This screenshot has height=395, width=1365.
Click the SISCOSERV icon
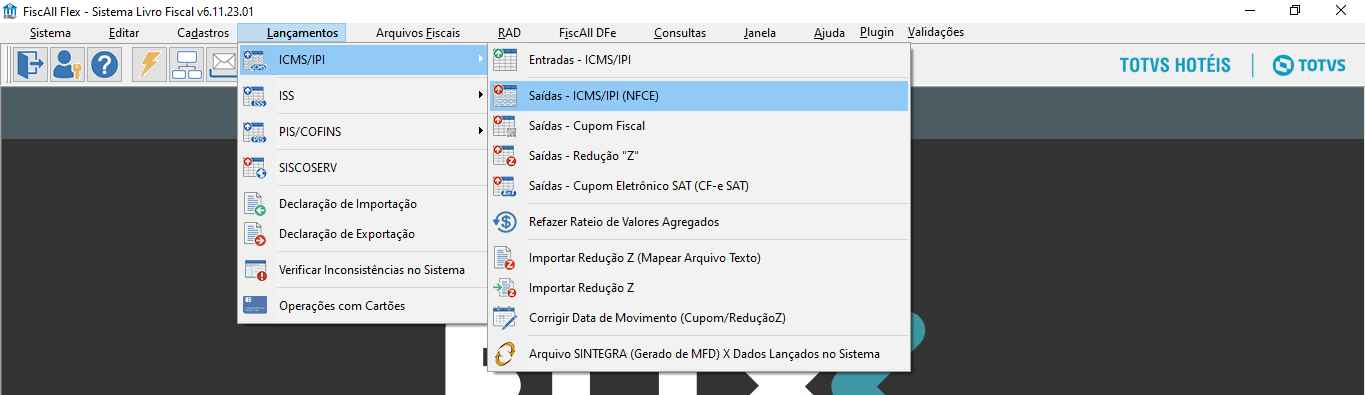255,167
